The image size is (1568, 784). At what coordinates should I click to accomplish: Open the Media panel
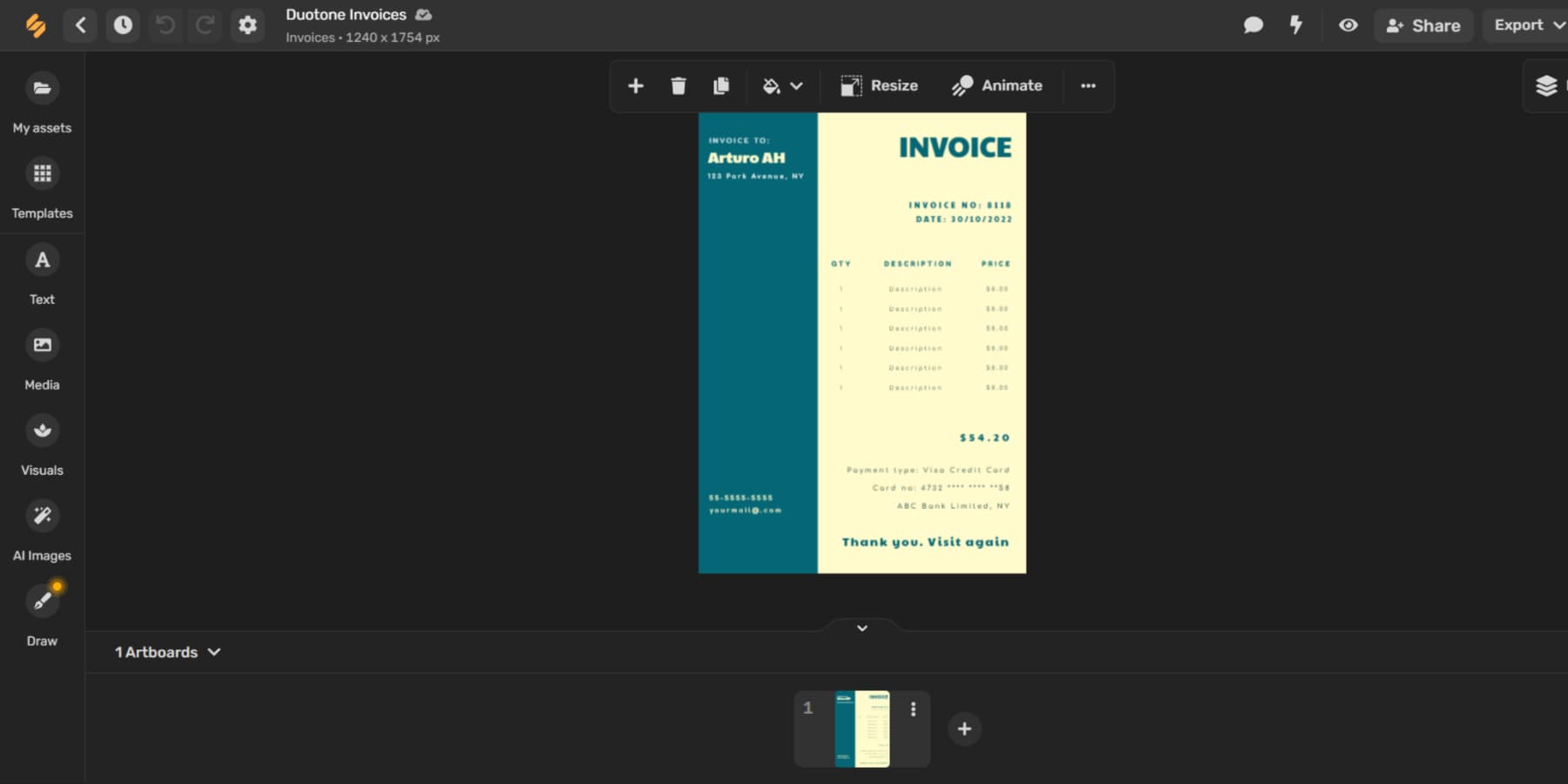(x=42, y=357)
